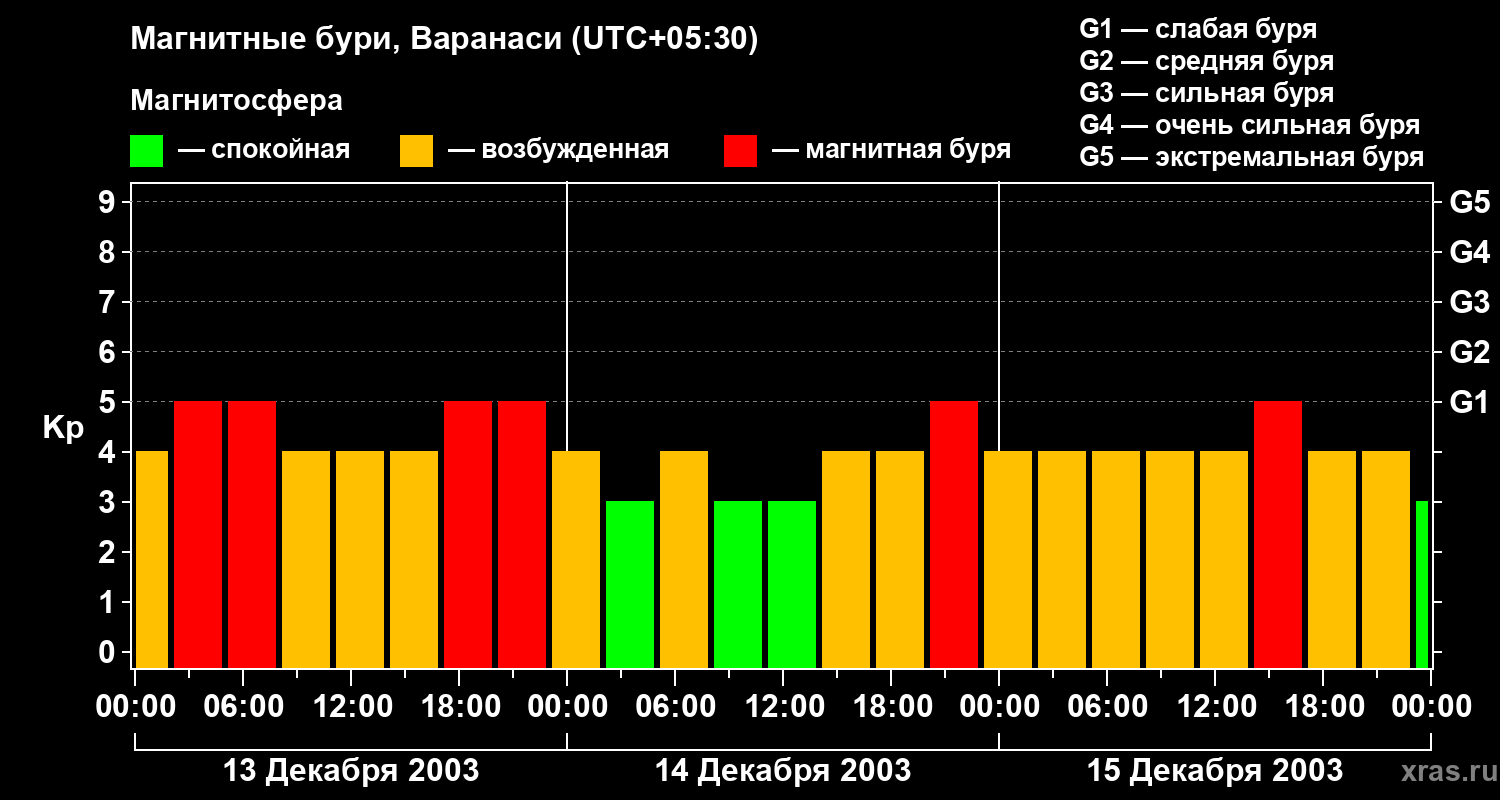Select the yellow bar at 12:00 on 15 December
Screen dimensions: 1500x800
coord(1224,559)
